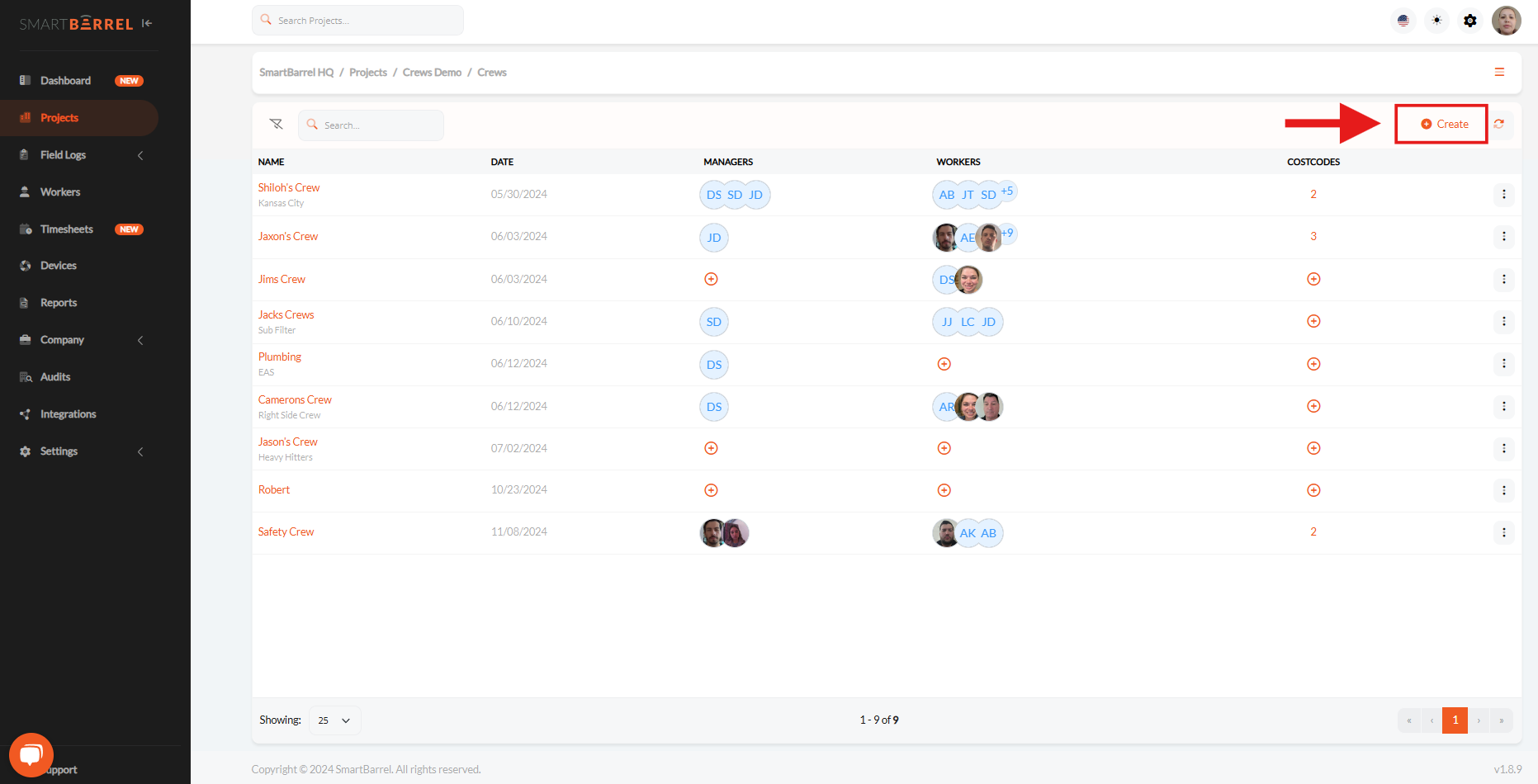
Task: Focus the crews table search box
Action: click(371, 125)
